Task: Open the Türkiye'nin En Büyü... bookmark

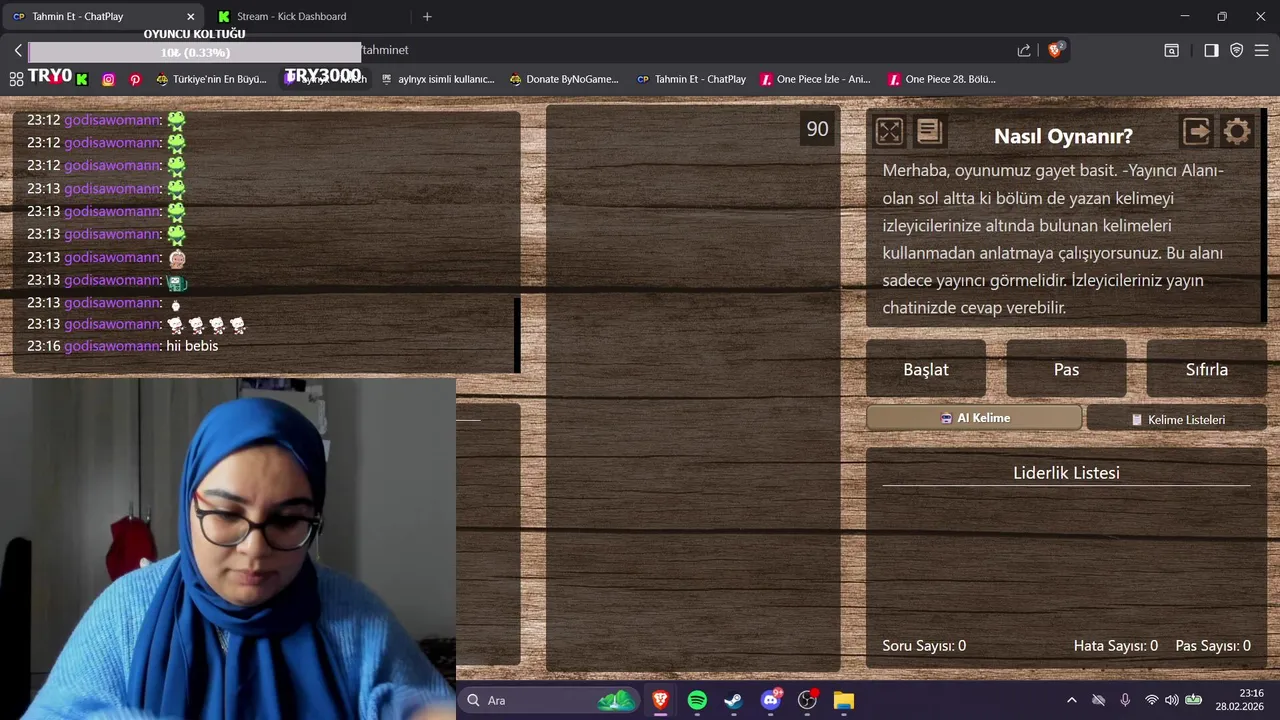Action: 211,79
